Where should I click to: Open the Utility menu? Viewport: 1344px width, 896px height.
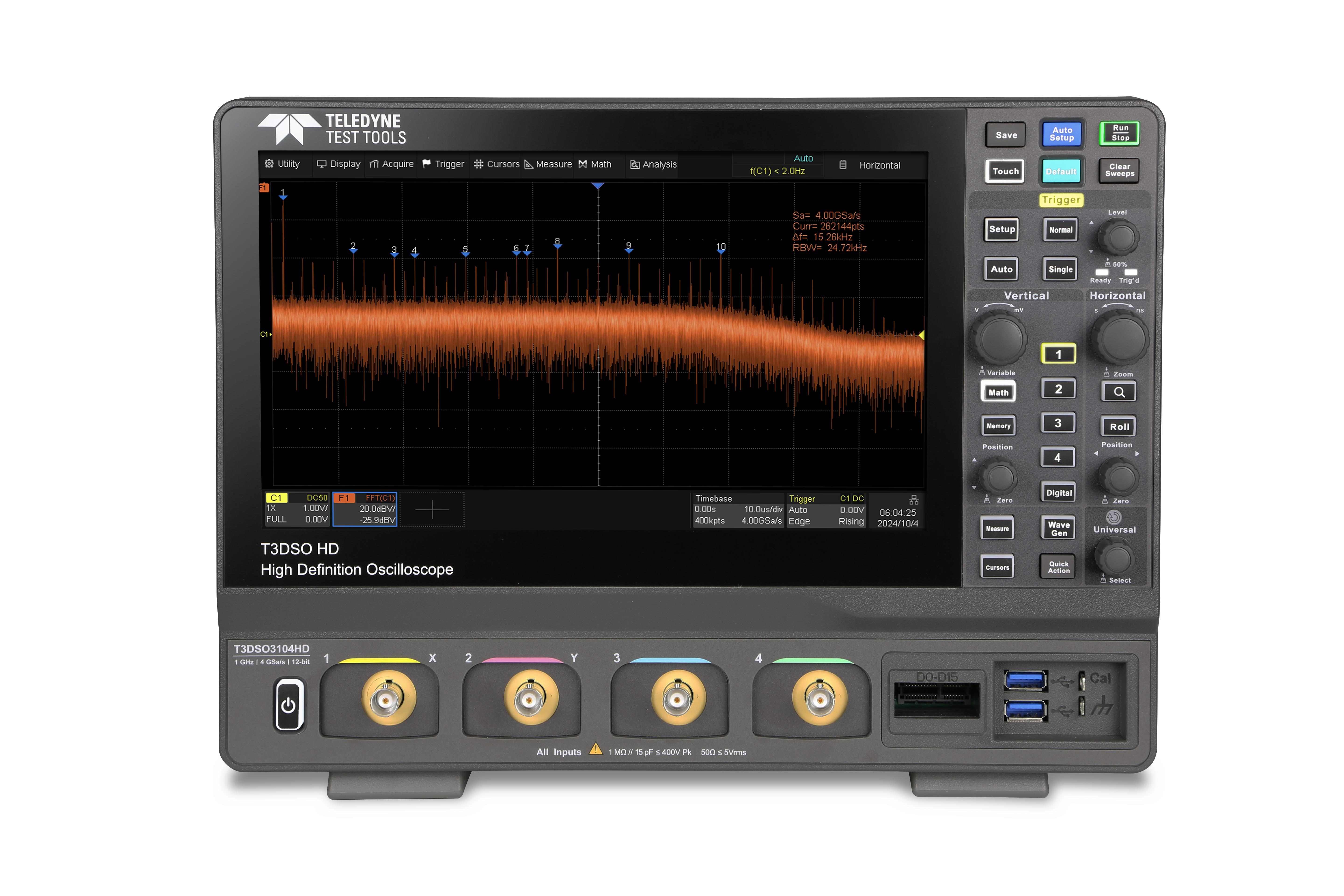click(282, 164)
